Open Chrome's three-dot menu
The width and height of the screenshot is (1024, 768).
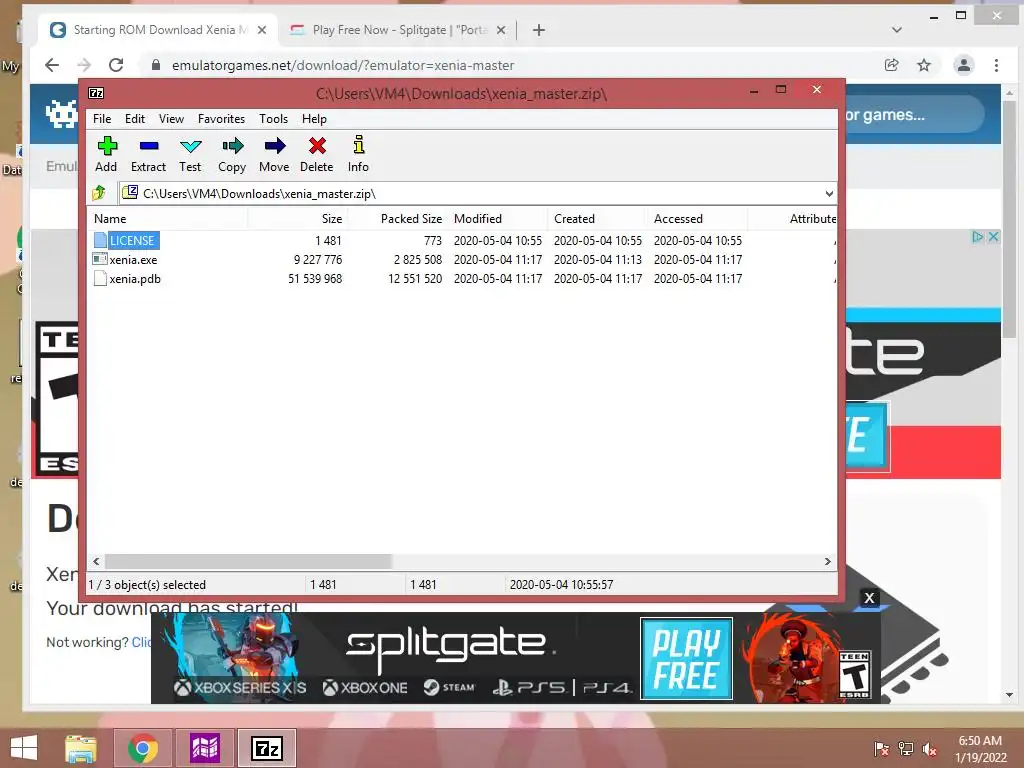click(997, 65)
